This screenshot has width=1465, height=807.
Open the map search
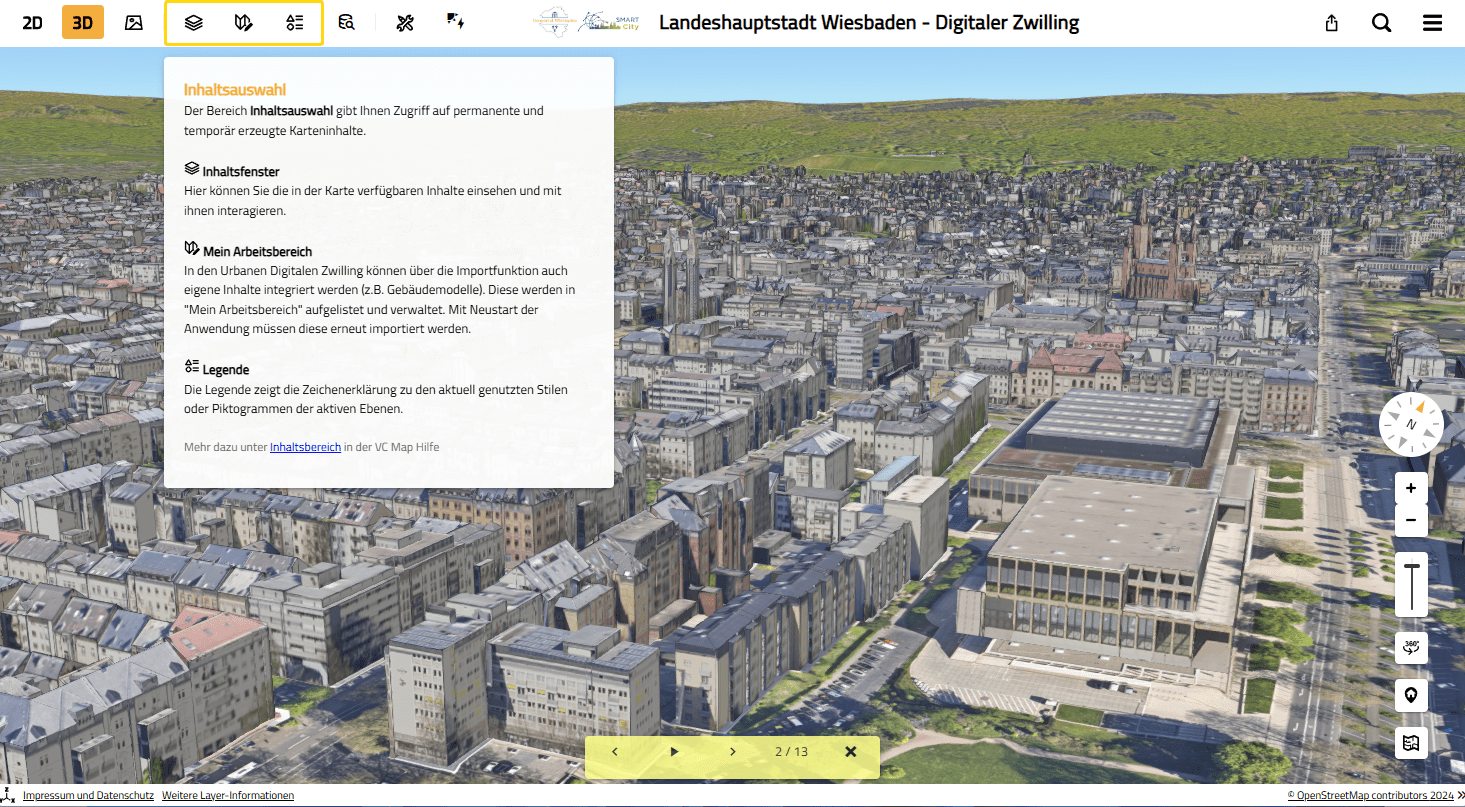click(x=1381, y=22)
